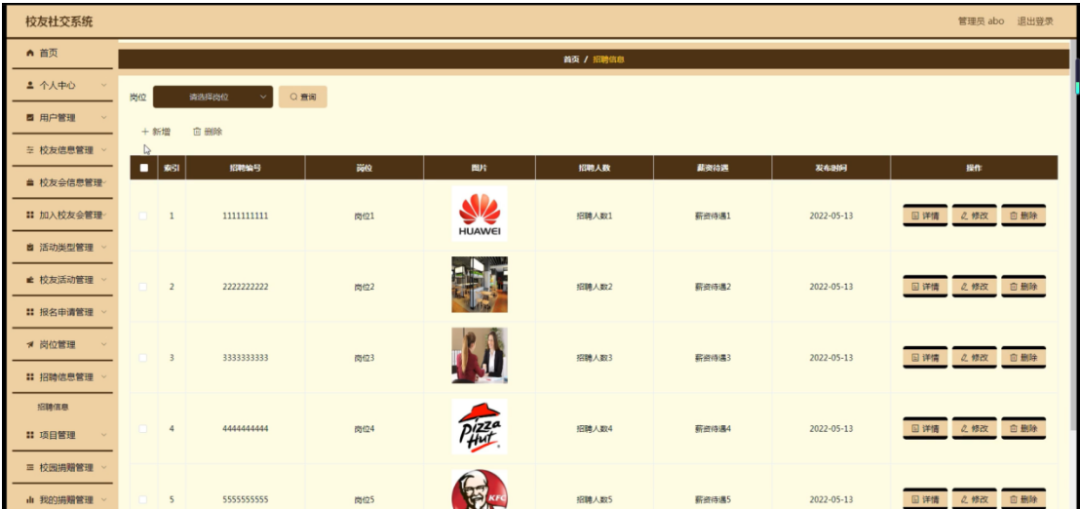Screen dimensions: 1080x509
Task: Expand the 岗位管理 chevron
Action: [104, 344]
